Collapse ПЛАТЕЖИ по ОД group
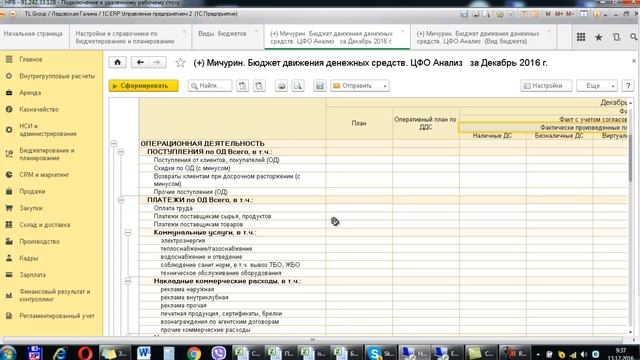This screenshot has width=640, height=360. pos(121,200)
